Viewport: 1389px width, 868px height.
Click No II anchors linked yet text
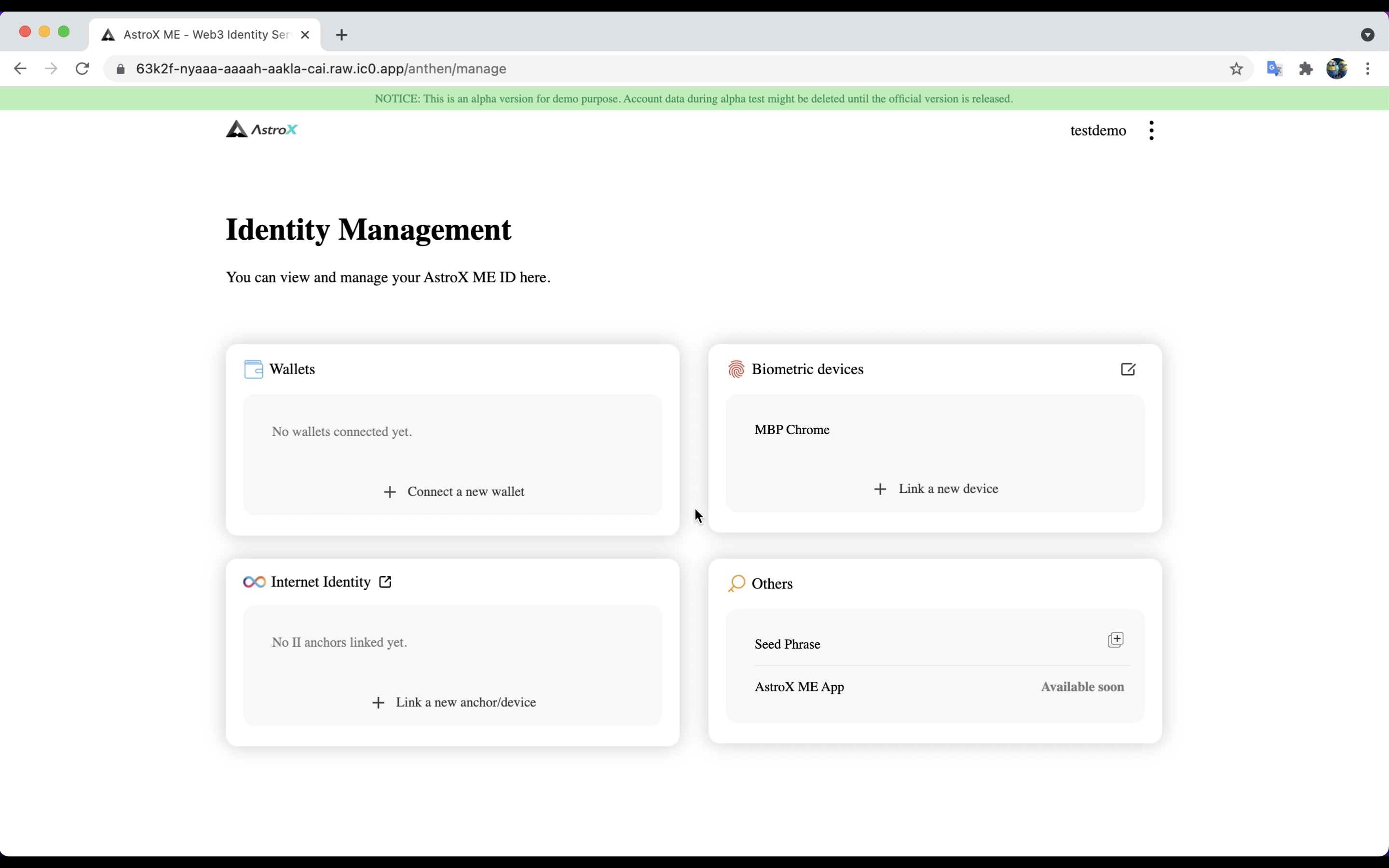pos(340,642)
